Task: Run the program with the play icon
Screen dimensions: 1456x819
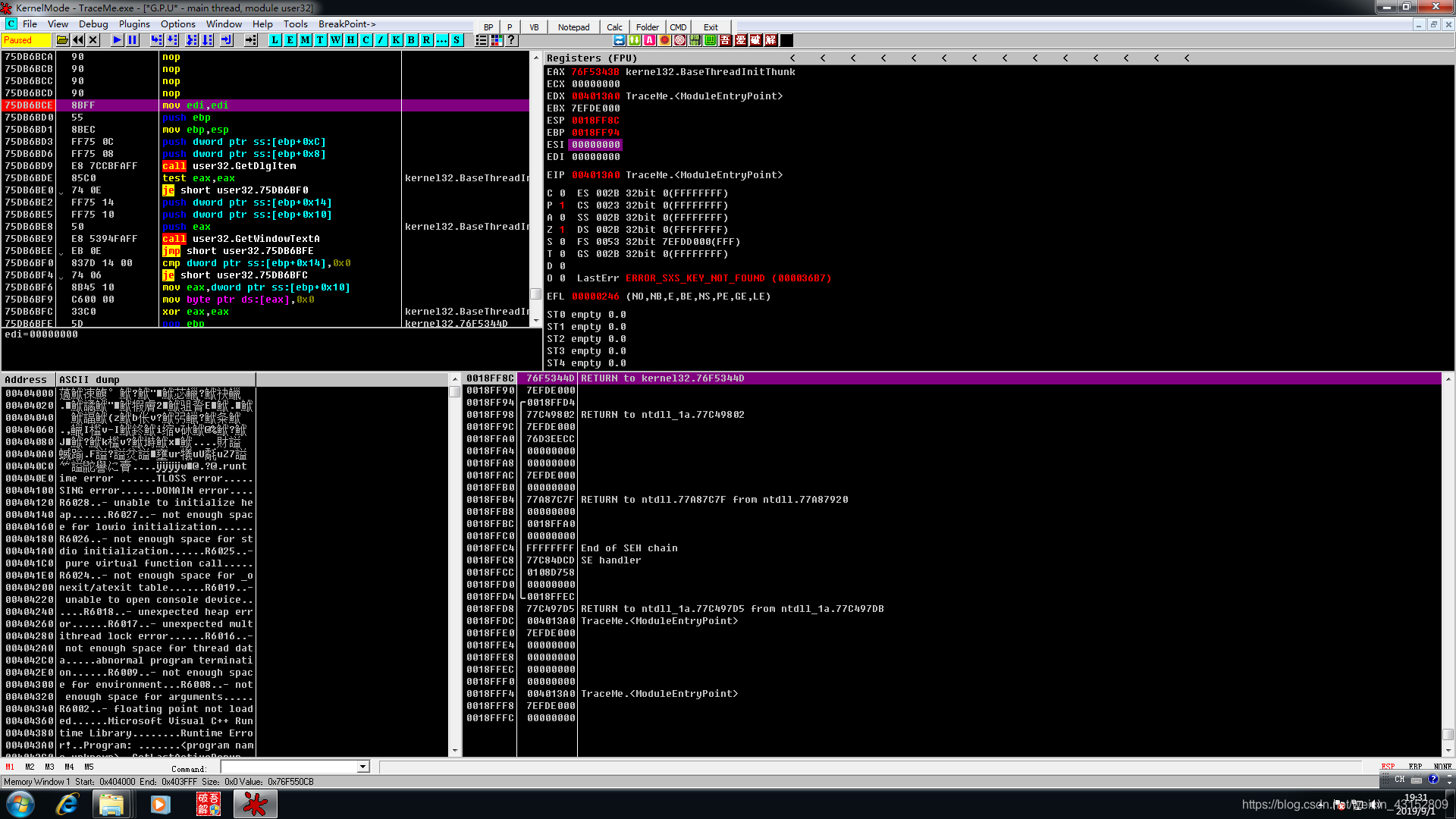Action: click(x=117, y=40)
